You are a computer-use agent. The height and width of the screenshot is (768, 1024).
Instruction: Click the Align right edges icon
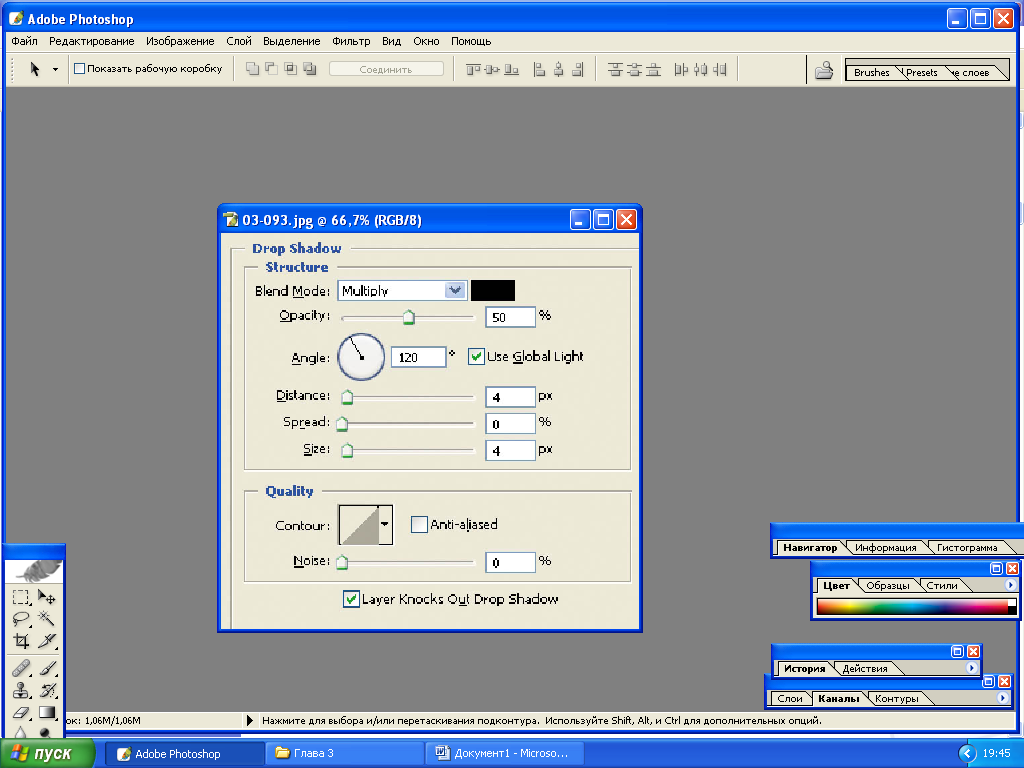577,69
